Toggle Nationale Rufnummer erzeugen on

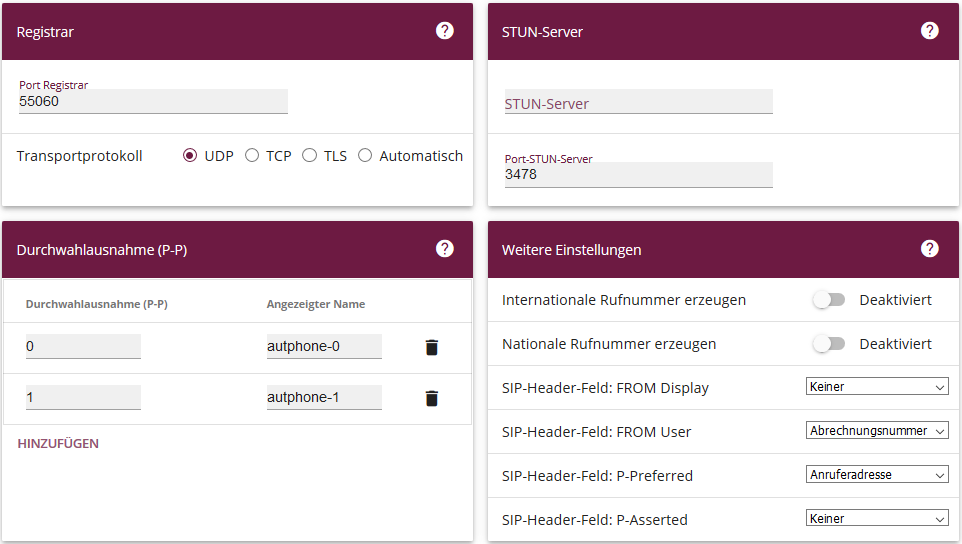(829, 344)
